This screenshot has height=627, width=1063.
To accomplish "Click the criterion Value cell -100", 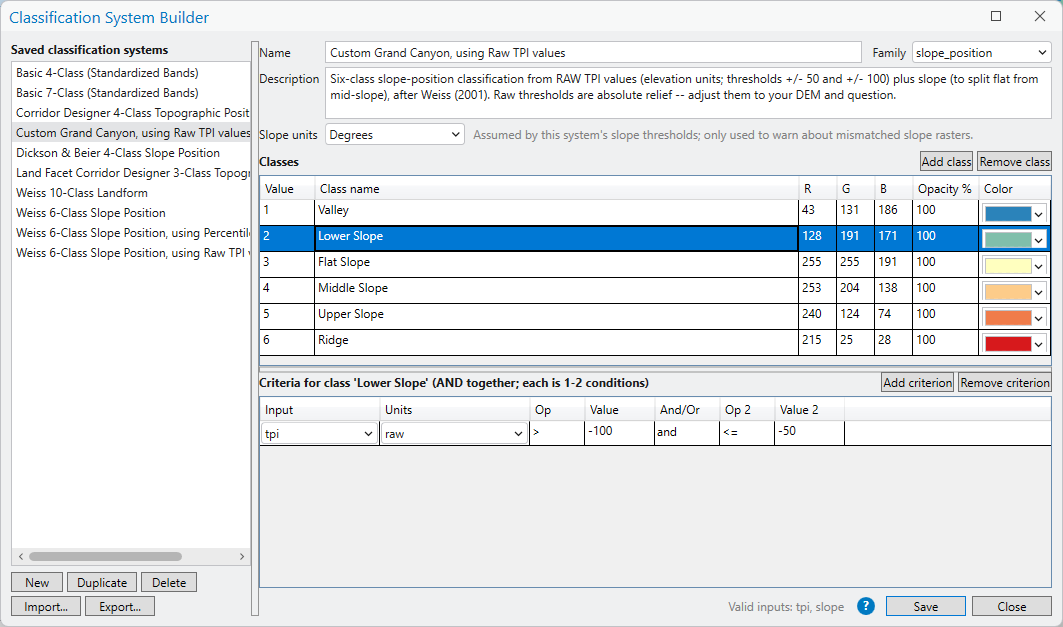I will (x=619, y=432).
